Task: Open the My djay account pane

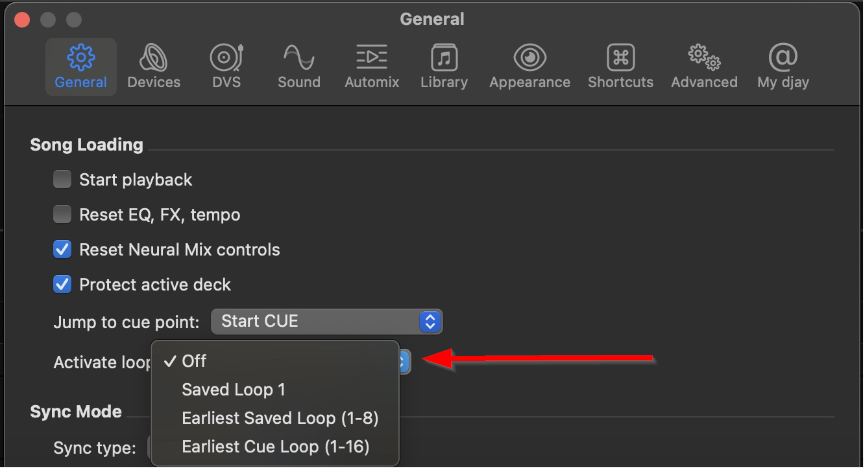Action: coord(783,66)
